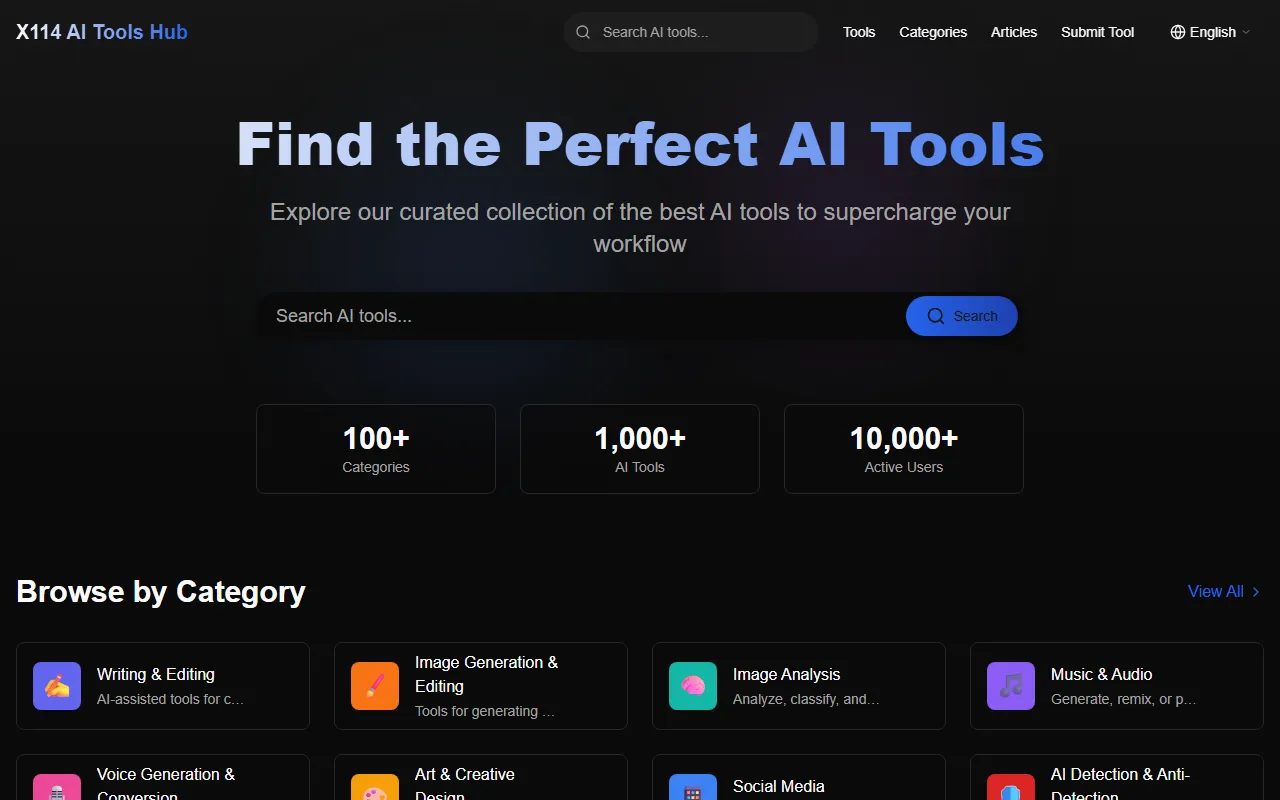This screenshot has width=1280, height=800.
Task: Click the Social Media category icon
Action: tap(693, 789)
